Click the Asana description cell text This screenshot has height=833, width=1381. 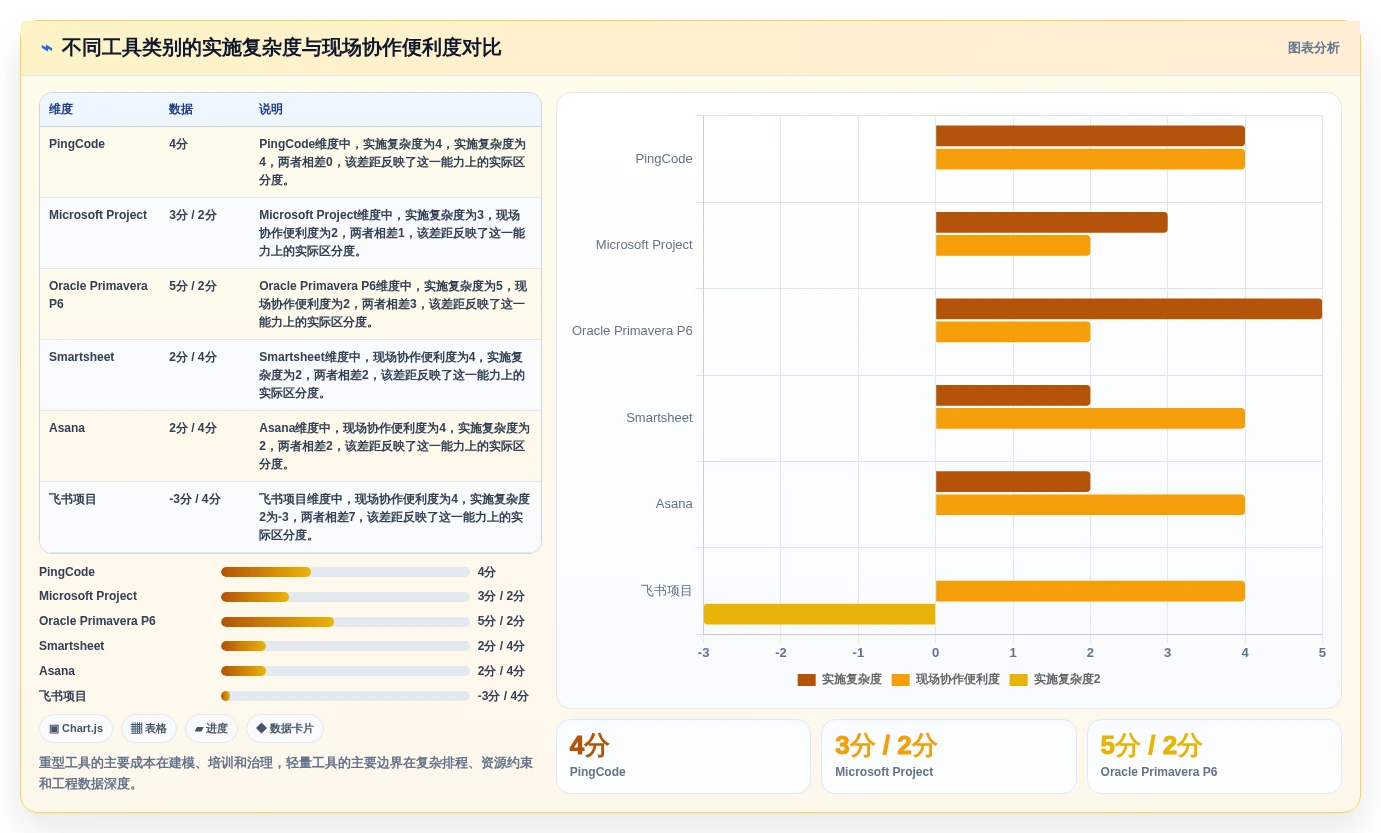pyautogui.click(x=394, y=446)
